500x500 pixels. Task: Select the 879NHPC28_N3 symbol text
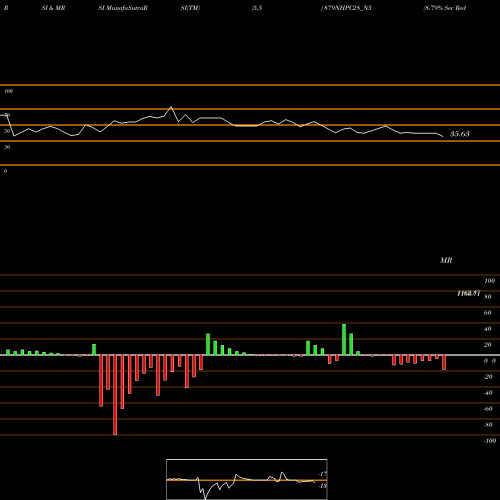click(348, 8)
